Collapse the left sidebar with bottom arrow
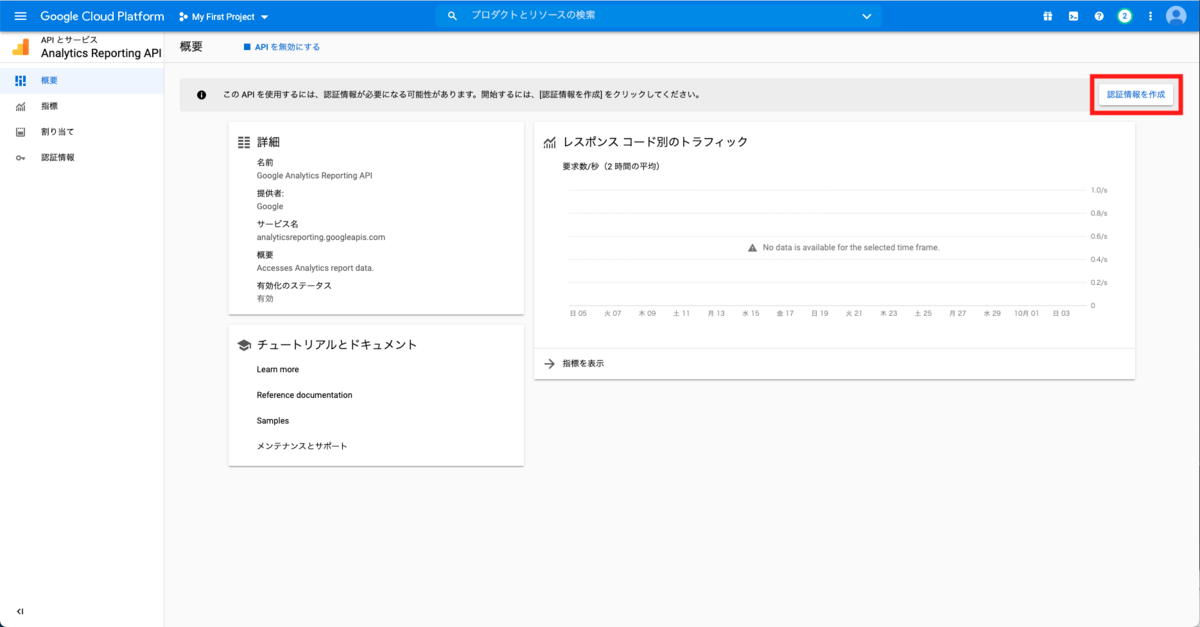 click(x=18, y=611)
